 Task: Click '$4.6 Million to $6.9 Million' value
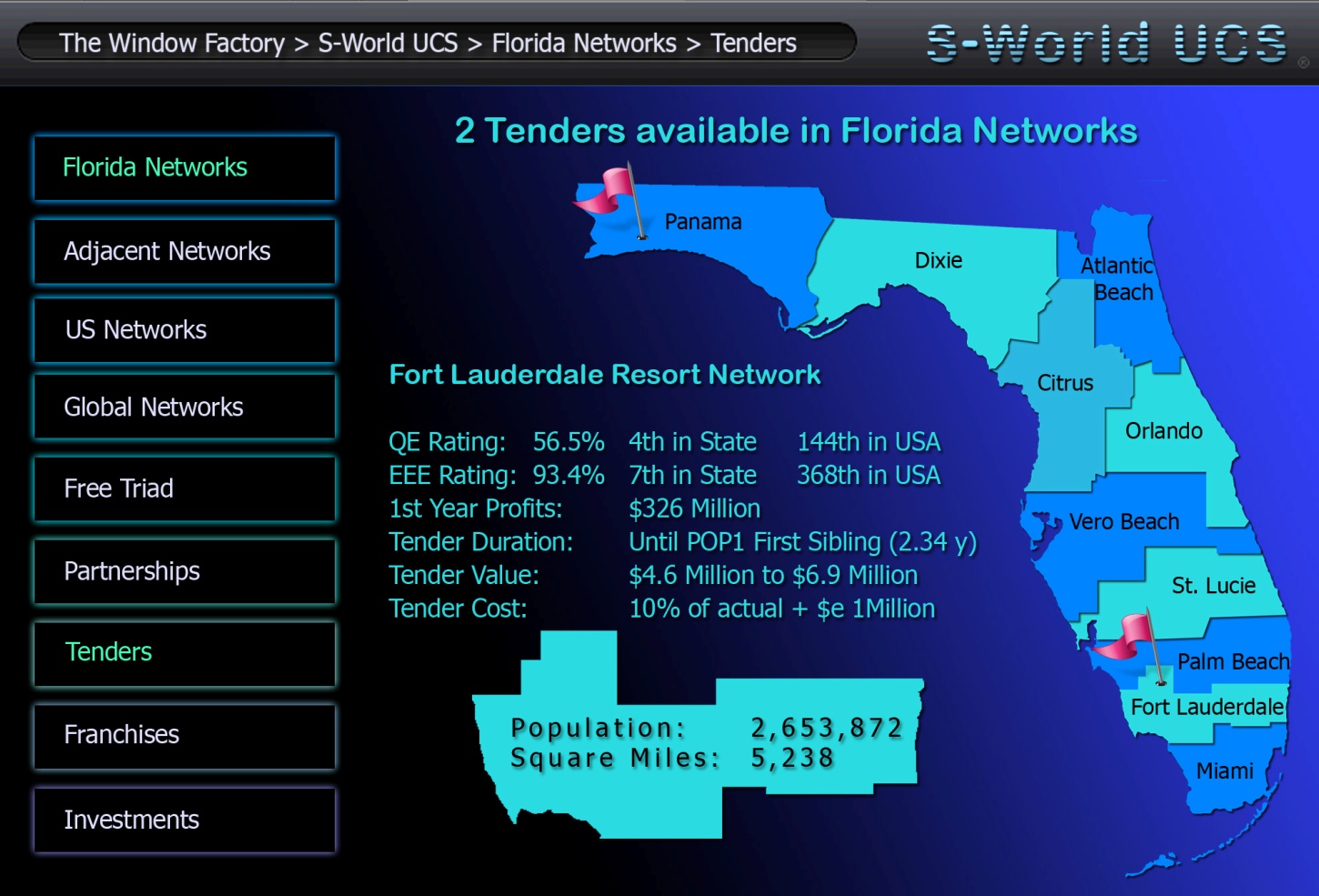(x=773, y=575)
